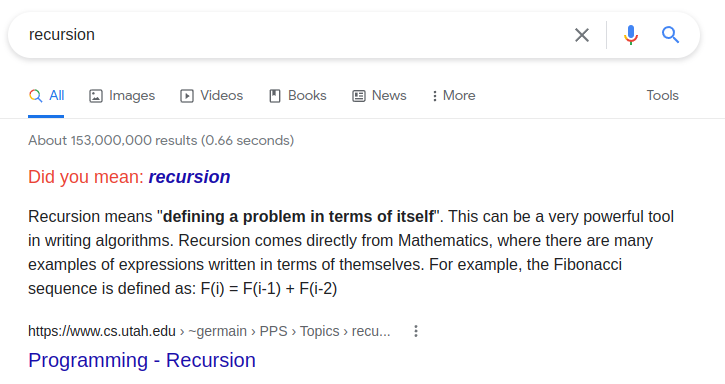The height and width of the screenshot is (384, 725).
Task: Click the cs.utah.edu breadcrumb URL
Action: tap(209, 331)
